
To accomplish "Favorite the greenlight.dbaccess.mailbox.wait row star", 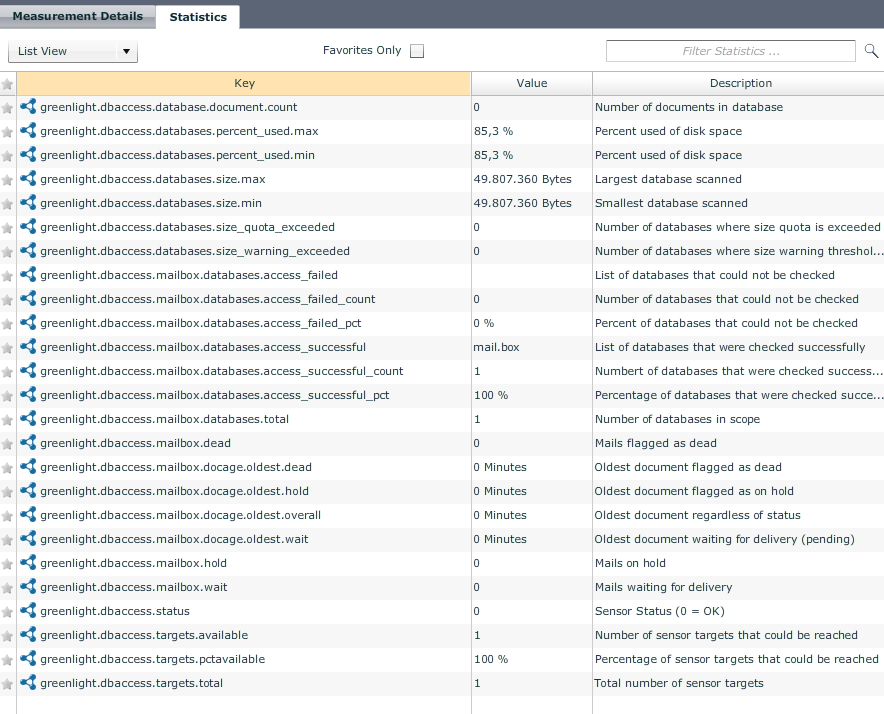I will coord(8,587).
